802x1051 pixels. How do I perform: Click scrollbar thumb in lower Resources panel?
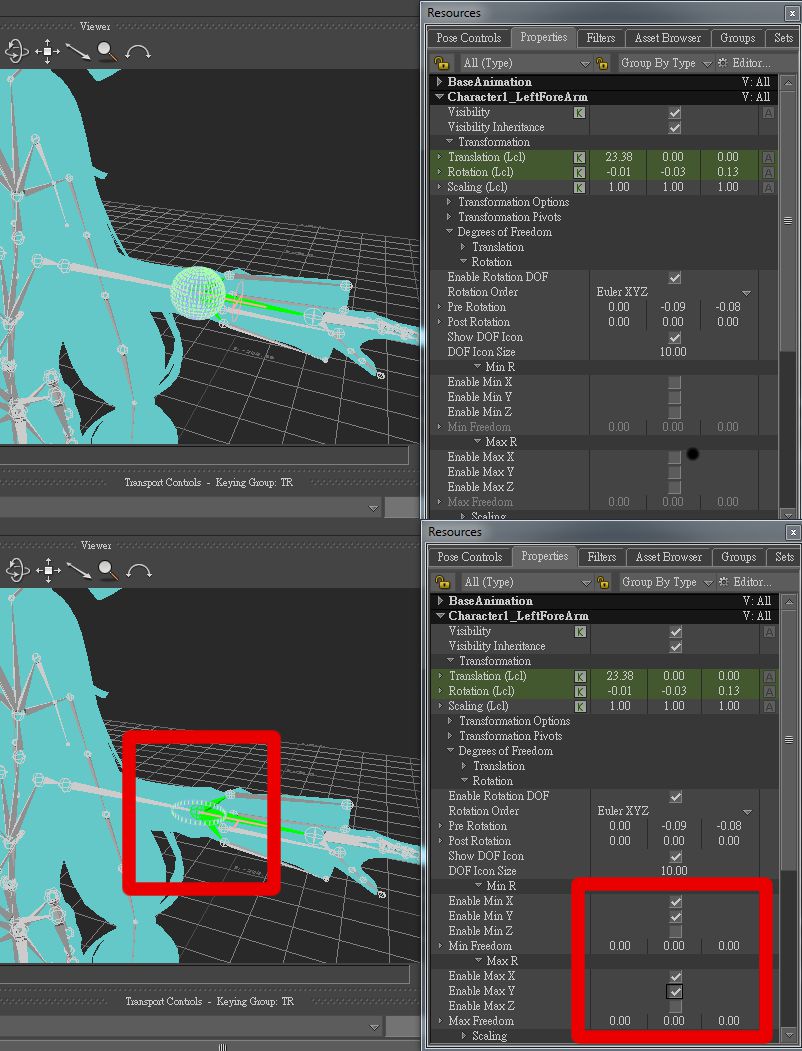click(789, 739)
